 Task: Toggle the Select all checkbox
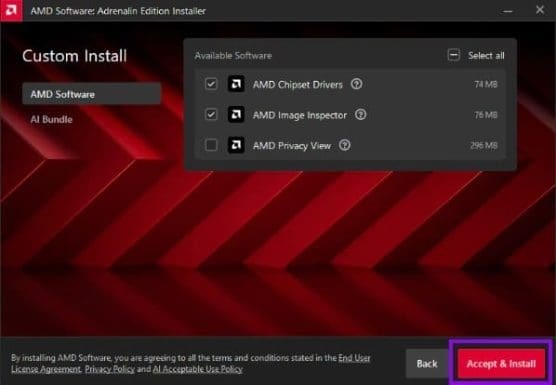coord(454,55)
